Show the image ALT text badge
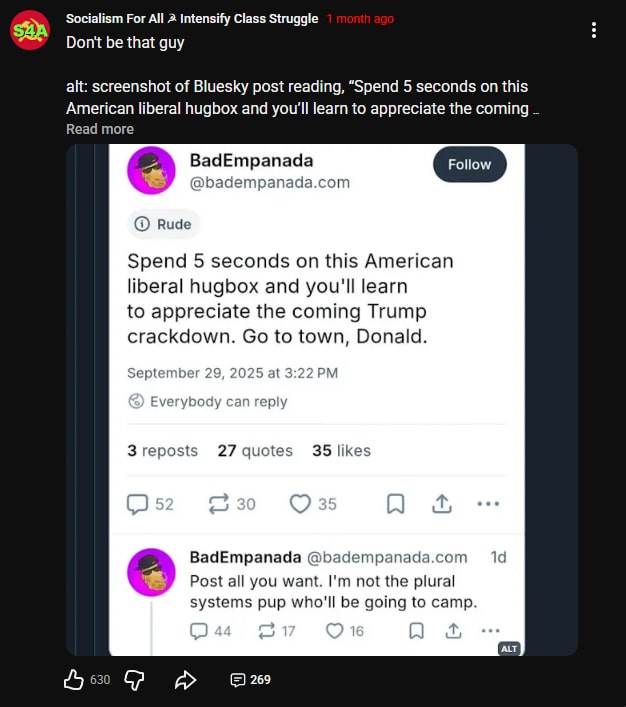 click(508, 648)
